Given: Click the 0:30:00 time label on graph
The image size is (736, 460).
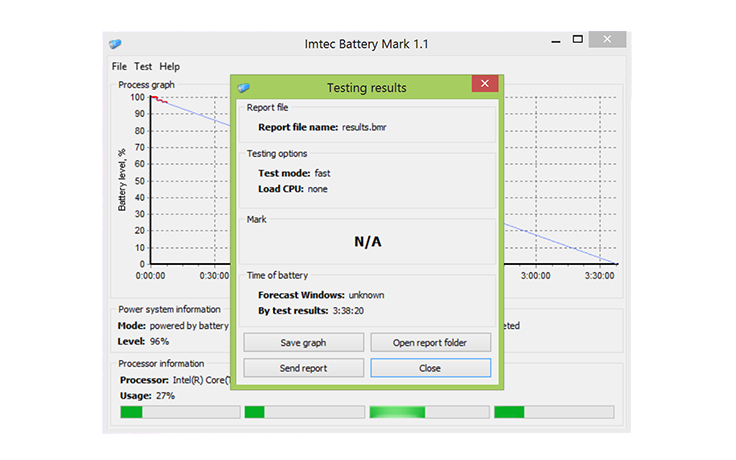Looking at the screenshot, I should click(x=215, y=276).
